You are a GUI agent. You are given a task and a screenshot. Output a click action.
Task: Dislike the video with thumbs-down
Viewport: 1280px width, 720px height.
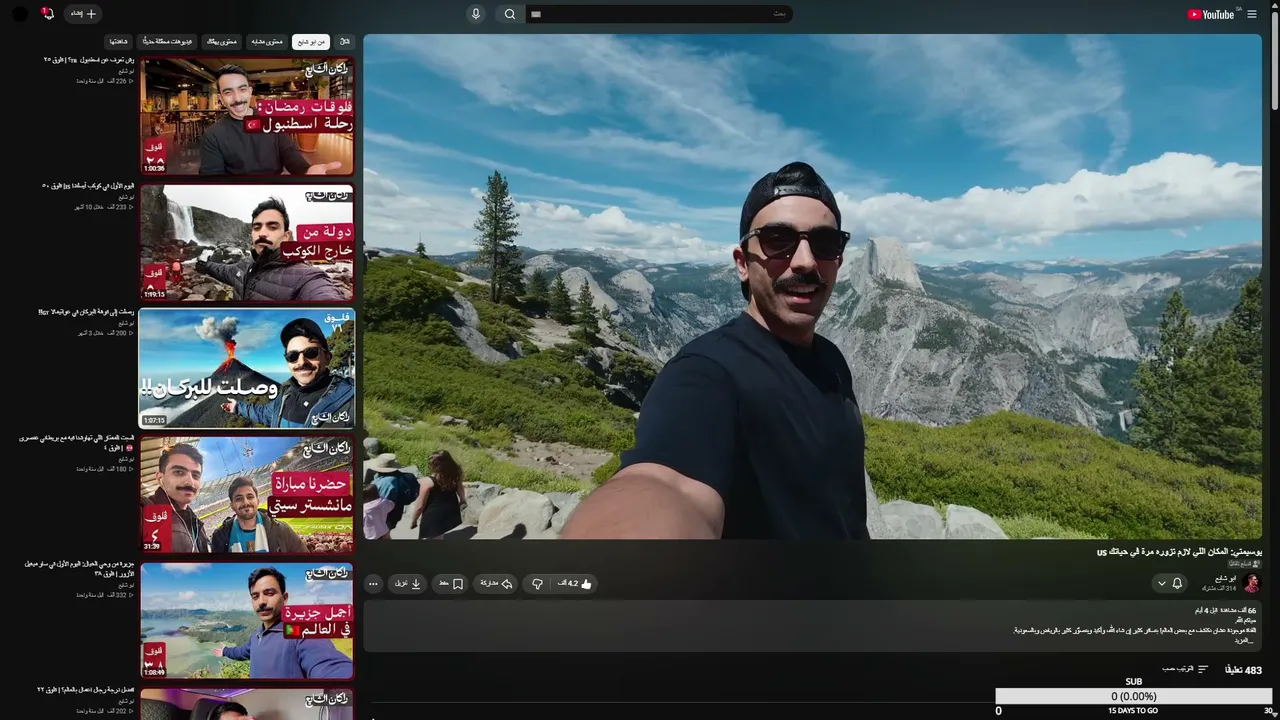tap(537, 583)
